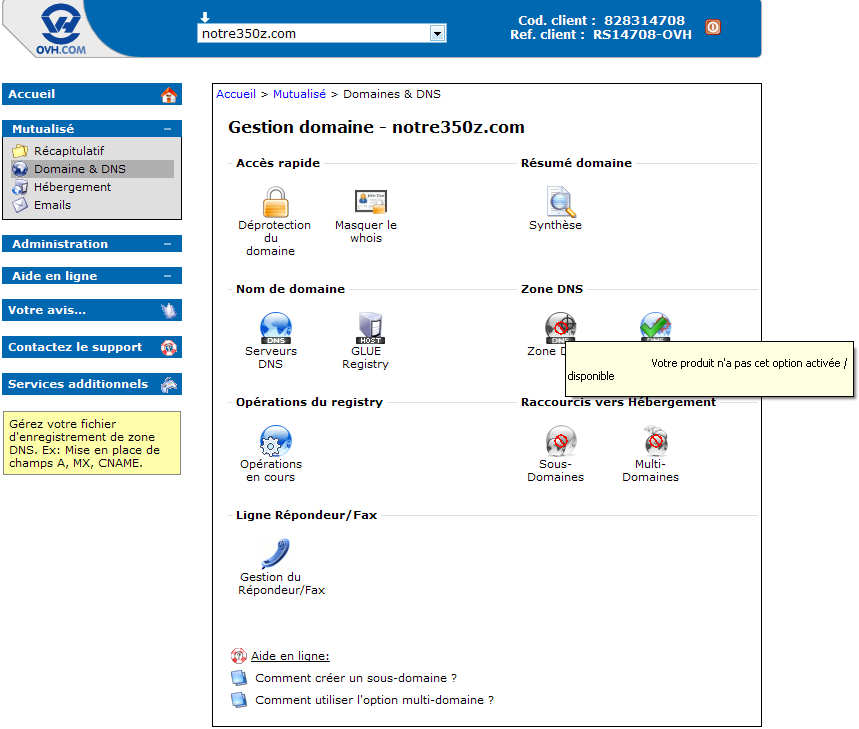This screenshot has height=729, width=859.
Task: Click the Gestion du Répondeur/Fax label
Action: tap(281, 583)
